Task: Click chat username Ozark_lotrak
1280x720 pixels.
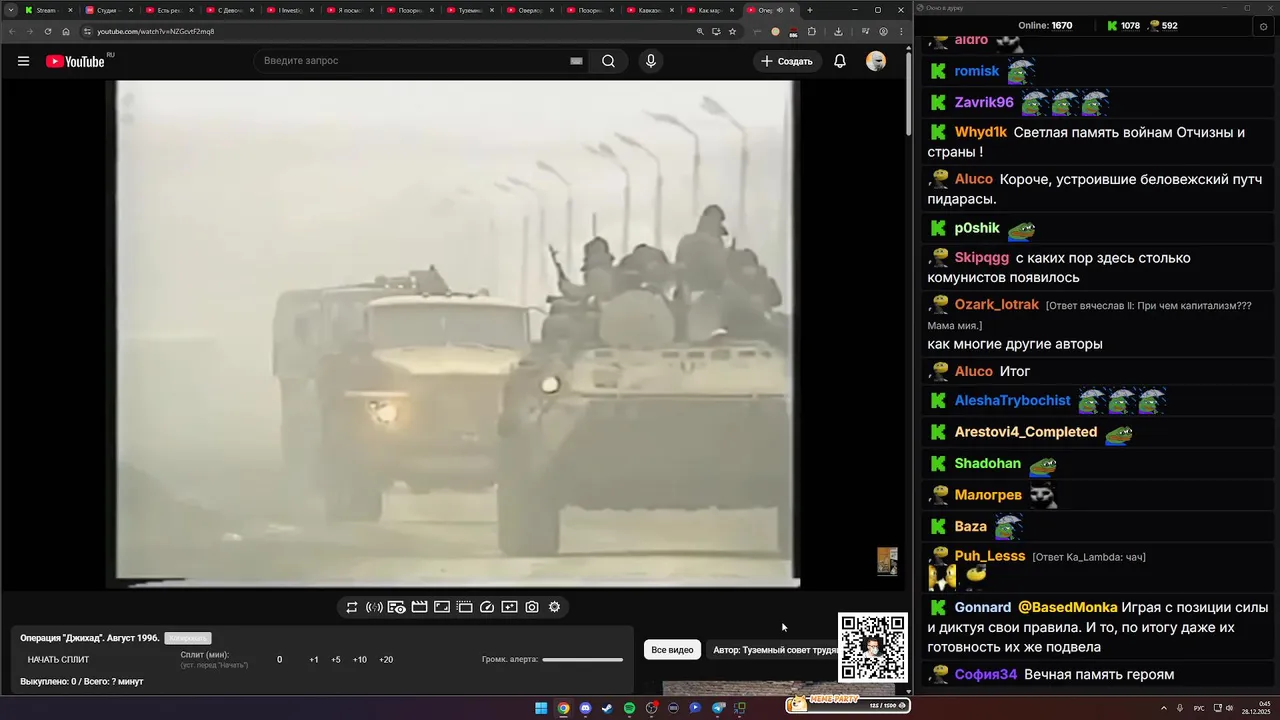Action: click(997, 304)
